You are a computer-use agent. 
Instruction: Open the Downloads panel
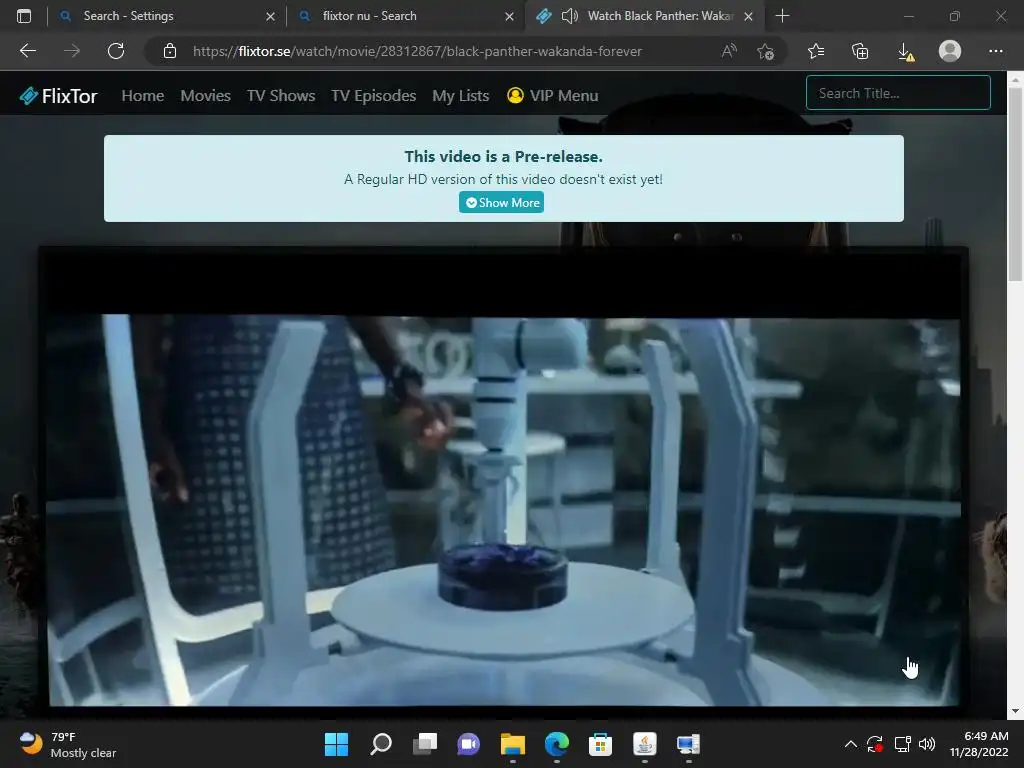[x=905, y=51]
